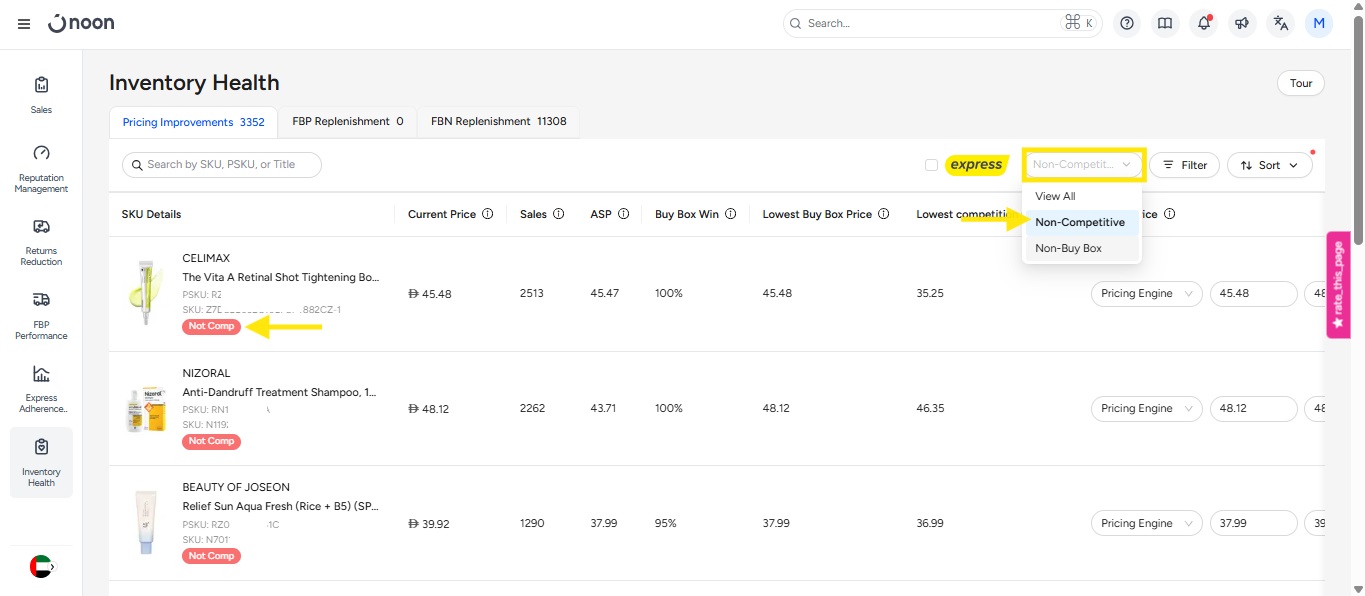Open the language translation icon
1365x596 pixels.
coord(1280,23)
